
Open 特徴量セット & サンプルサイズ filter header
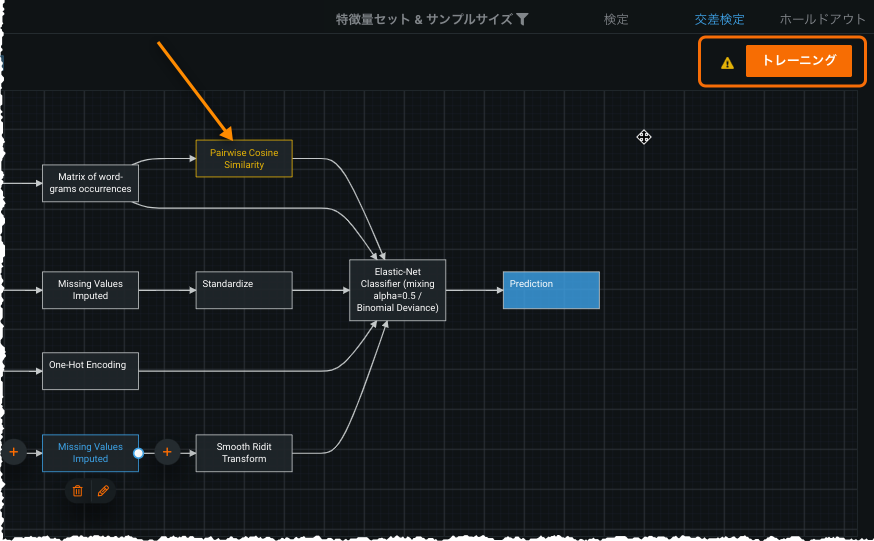(424, 19)
